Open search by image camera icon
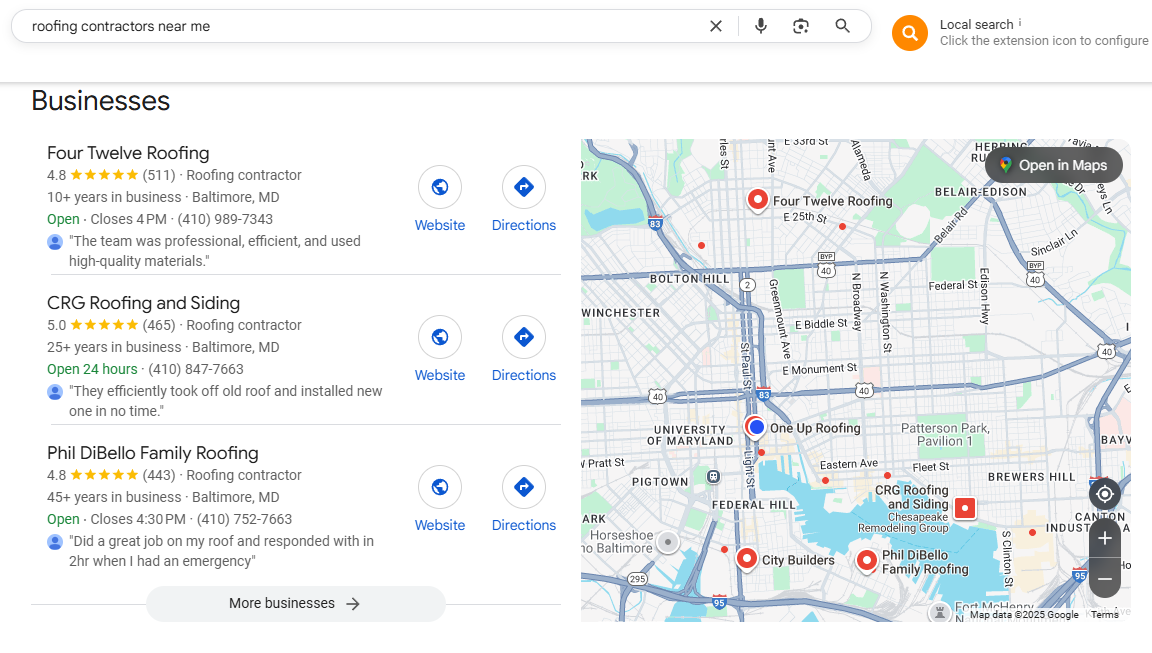Screen dimensions: 1152x653 click(801, 26)
